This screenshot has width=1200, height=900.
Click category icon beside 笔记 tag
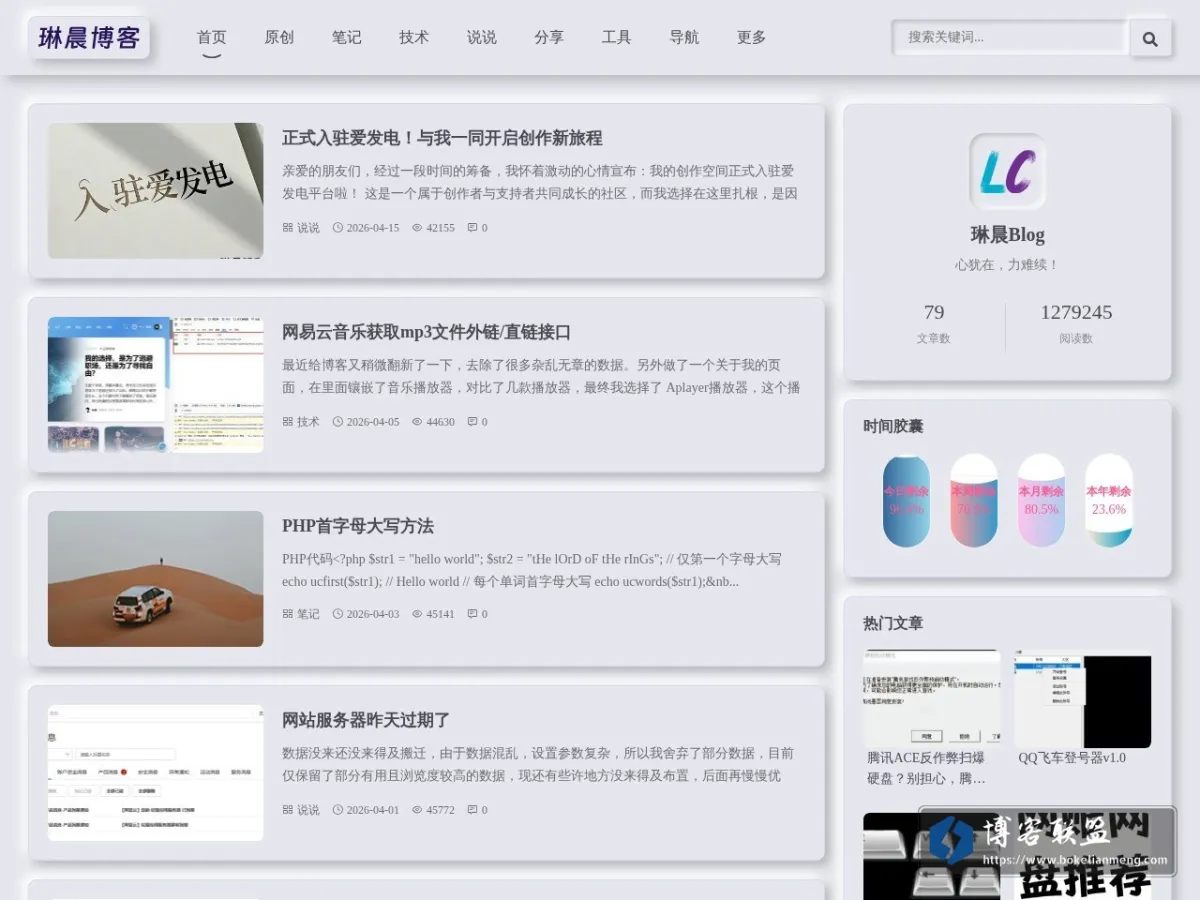[288, 614]
